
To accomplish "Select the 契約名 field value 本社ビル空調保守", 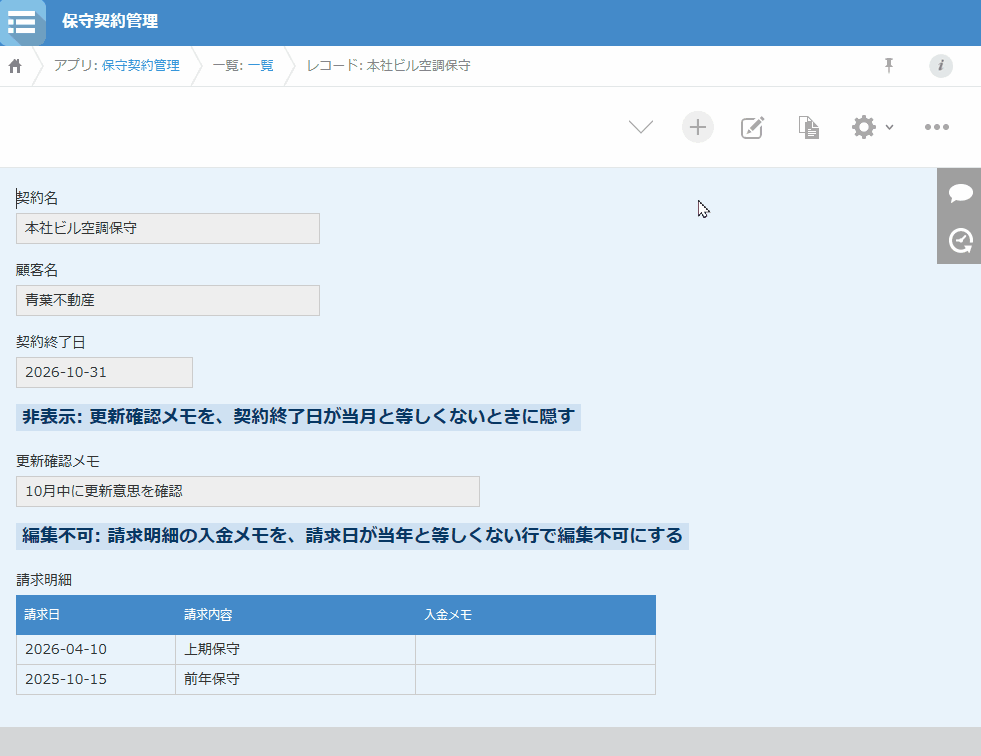I will click(x=168, y=228).
